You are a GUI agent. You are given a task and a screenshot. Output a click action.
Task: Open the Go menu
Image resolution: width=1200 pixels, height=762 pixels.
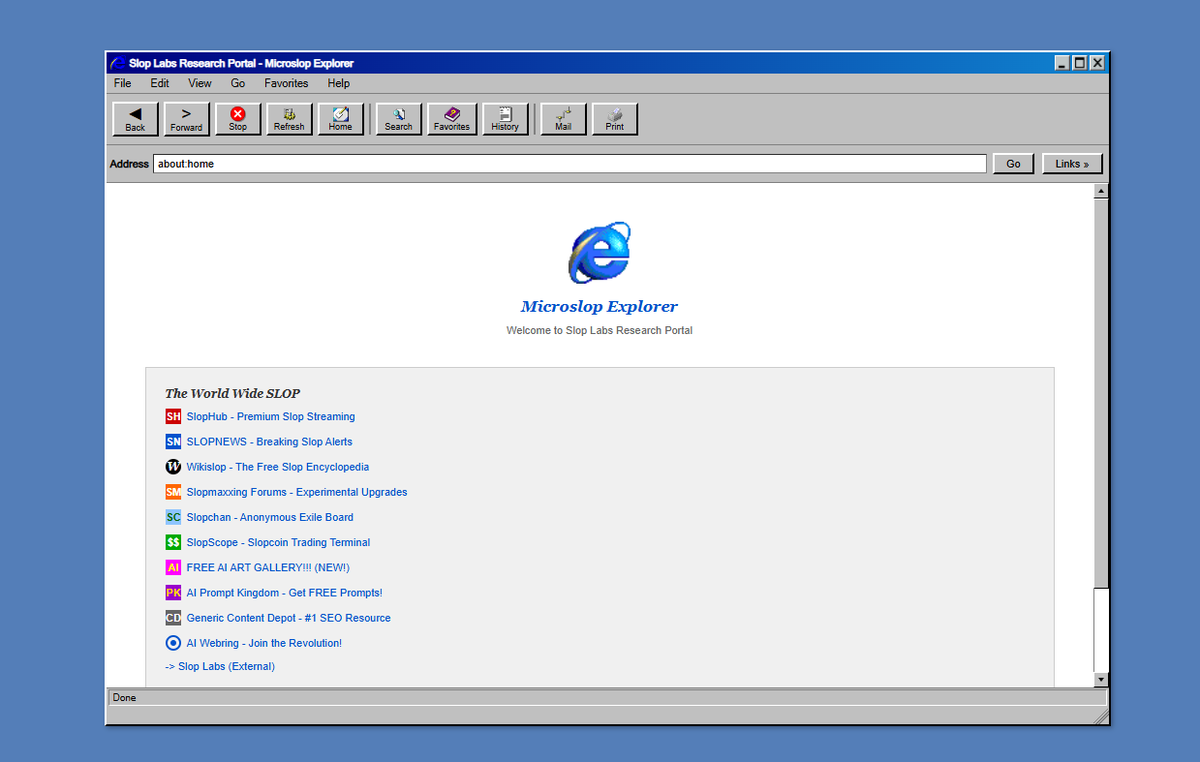pyautogui.click(x=238, y=83)
